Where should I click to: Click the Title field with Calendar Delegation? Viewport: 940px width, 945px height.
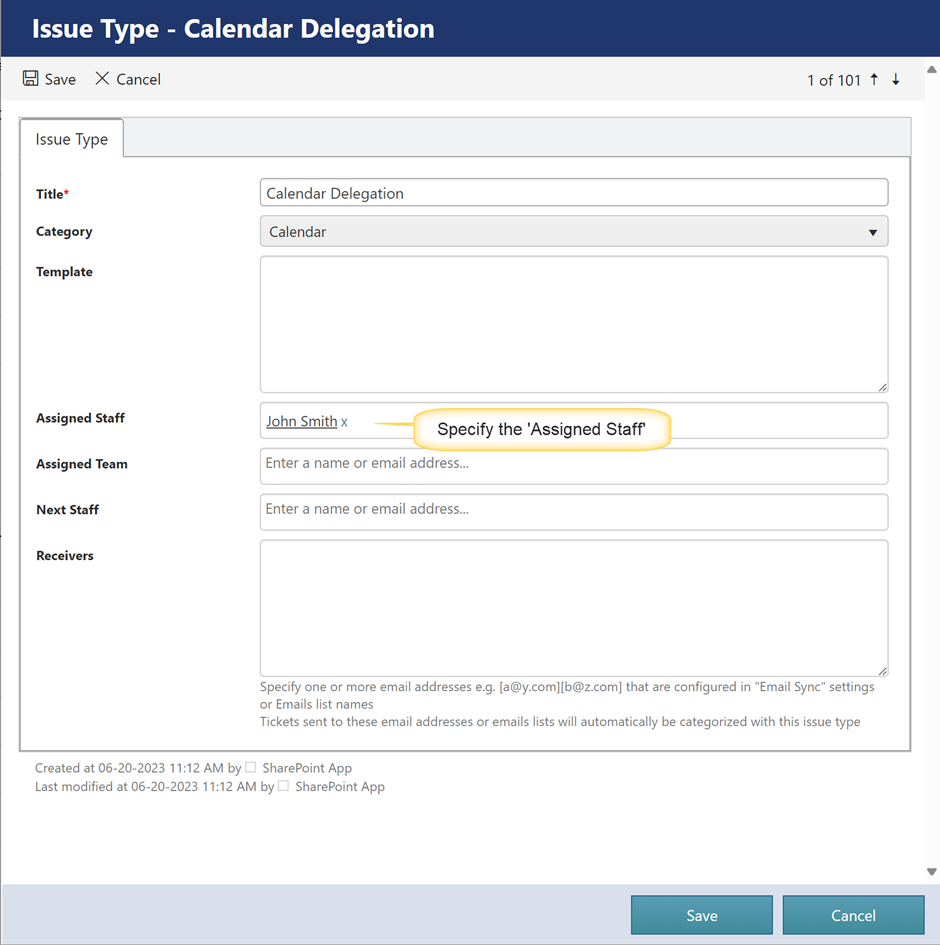pos(573,193)
